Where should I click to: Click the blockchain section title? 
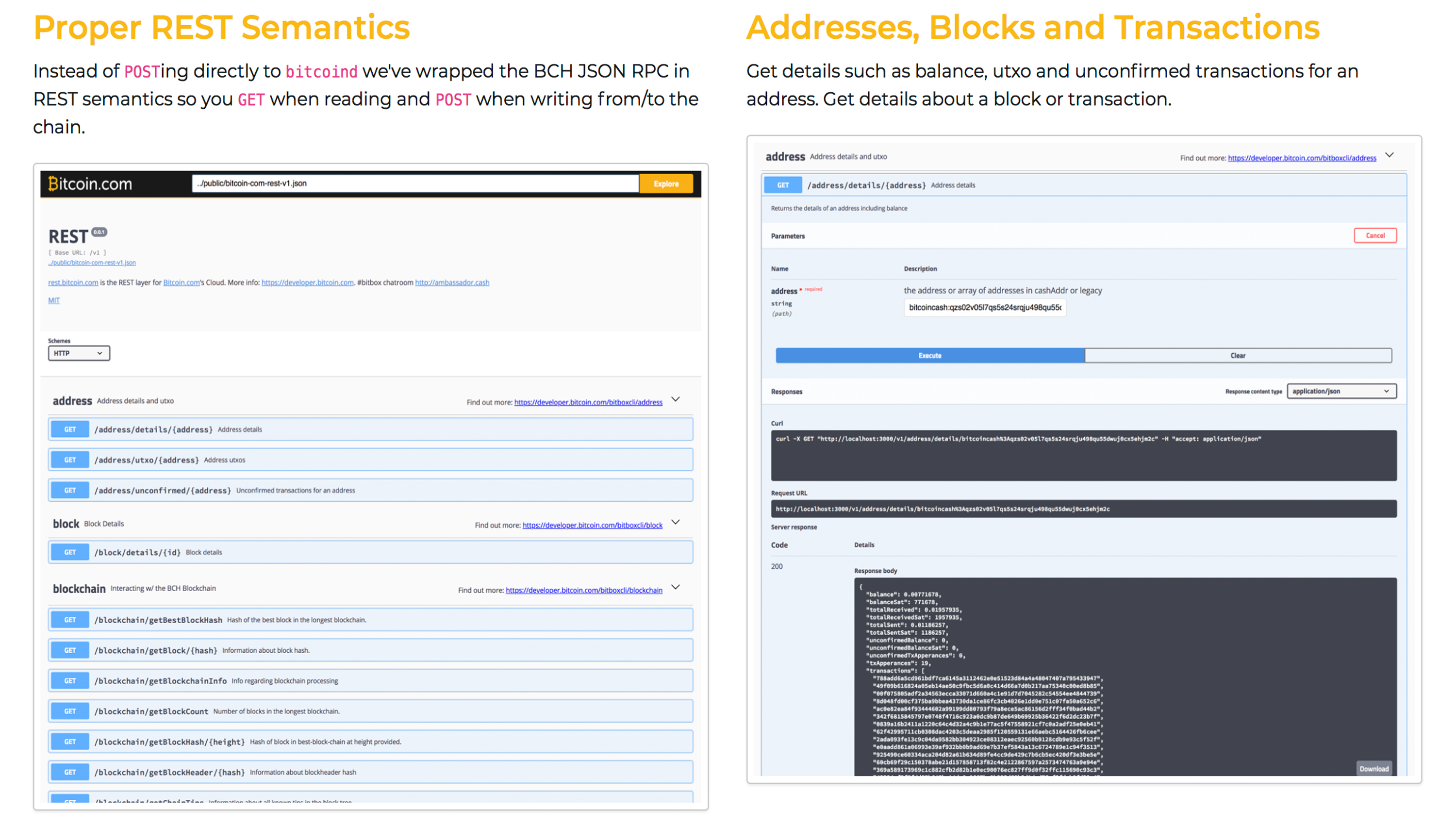tap(79, 589)
